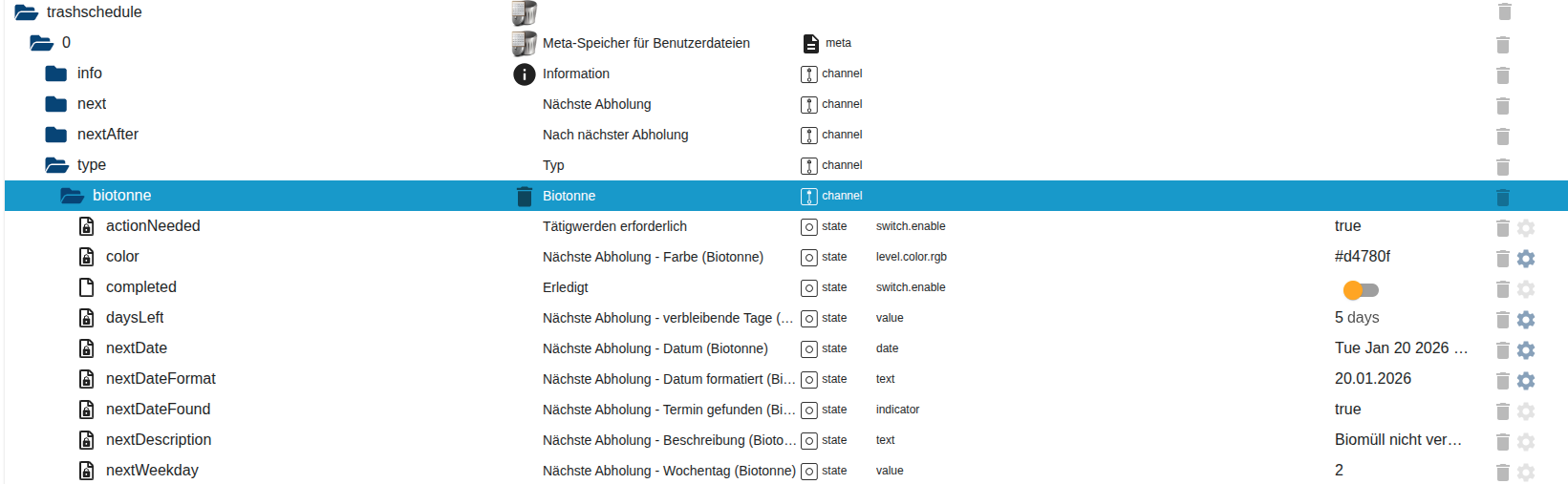
Task: Click the true value of actionNeeded
Action: tap(1347, 226)
